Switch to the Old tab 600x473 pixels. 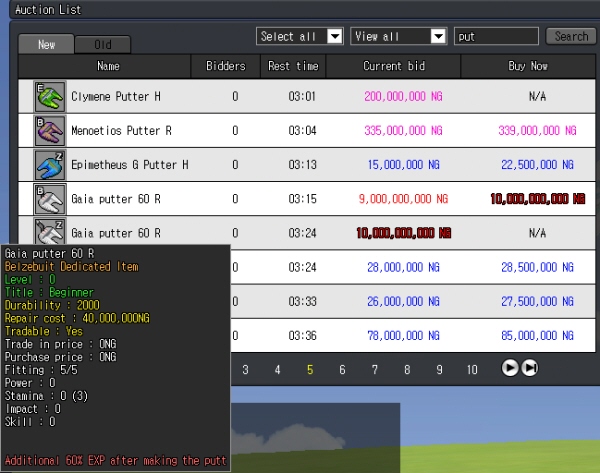click(103, 45)
